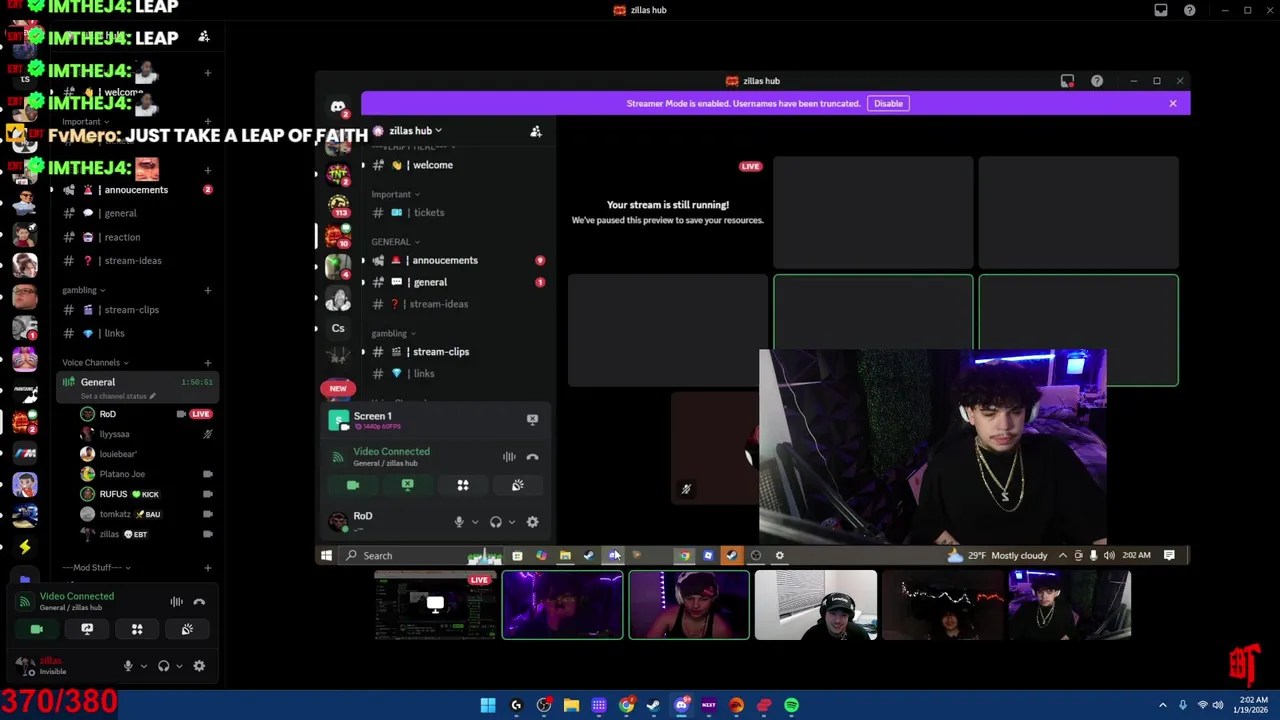The width and height of the screenshot is (1280, 720).
Task: Click the Windows Start button
Action: click(x=488, y=705)
